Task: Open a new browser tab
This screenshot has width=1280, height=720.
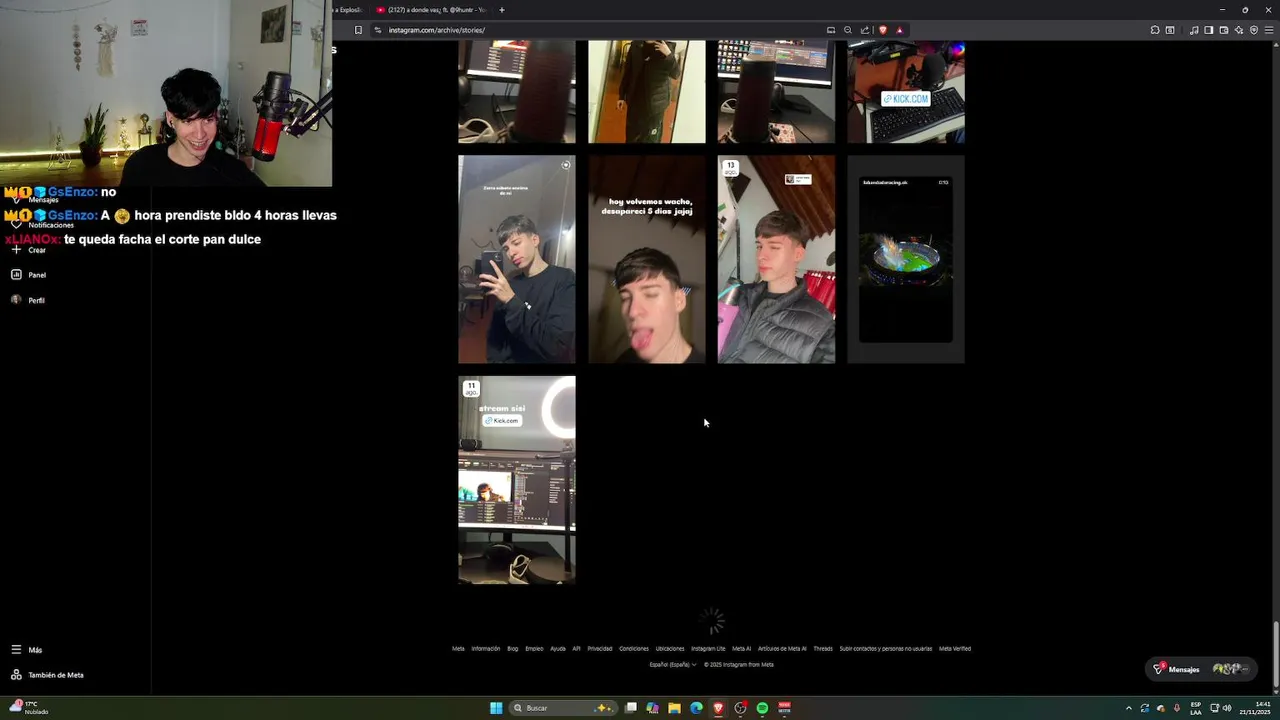Action: tap(502, 10)
